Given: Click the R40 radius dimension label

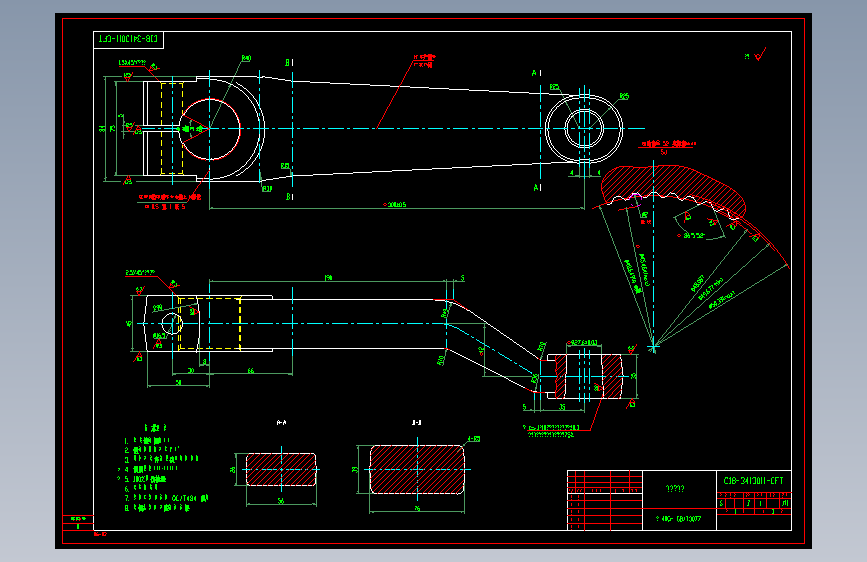Looking at the screenshot, I should (x=246, y=58).
